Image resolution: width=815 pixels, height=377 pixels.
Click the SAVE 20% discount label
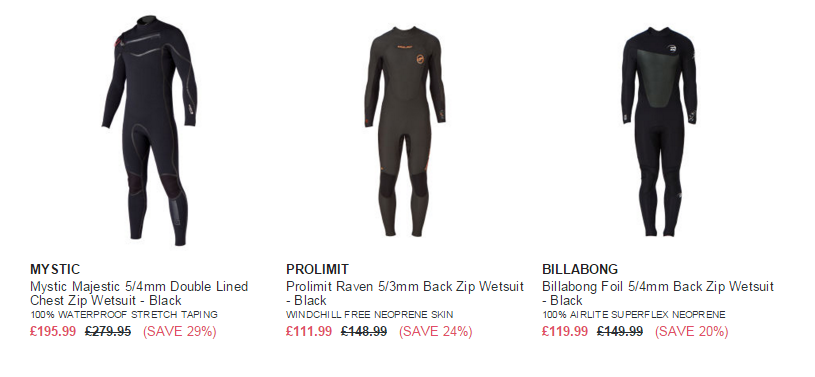pyautogui.click(x=692, y=331)
